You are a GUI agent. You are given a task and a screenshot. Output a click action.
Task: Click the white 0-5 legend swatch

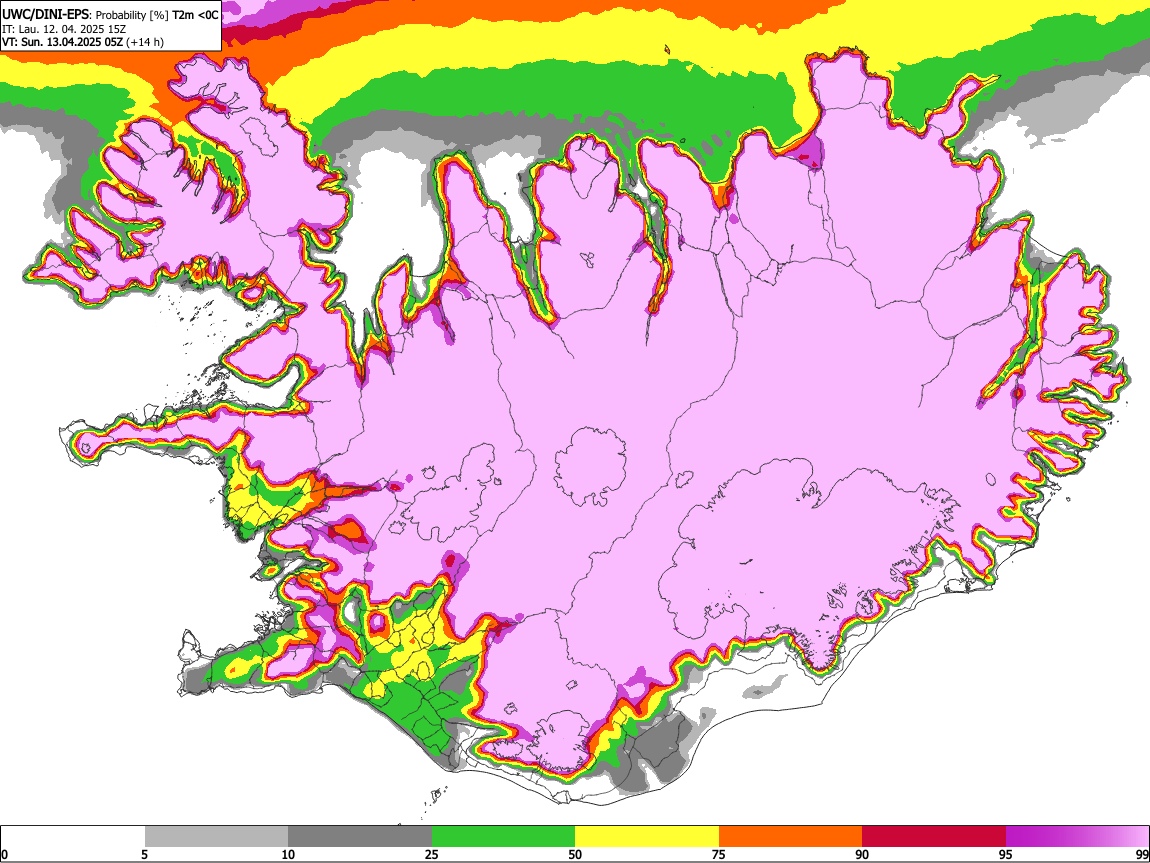[73, 837]
